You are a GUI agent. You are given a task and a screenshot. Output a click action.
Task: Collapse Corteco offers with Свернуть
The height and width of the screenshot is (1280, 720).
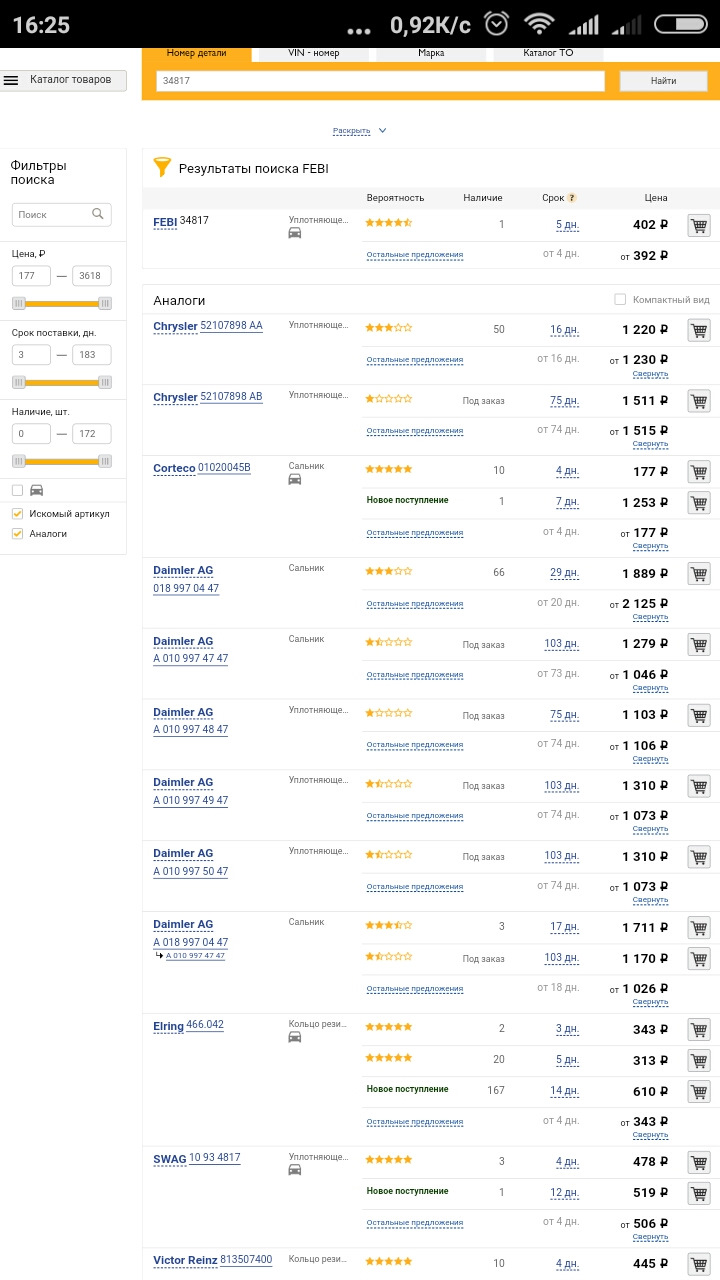pyautogui.click(x=650, y=546)
